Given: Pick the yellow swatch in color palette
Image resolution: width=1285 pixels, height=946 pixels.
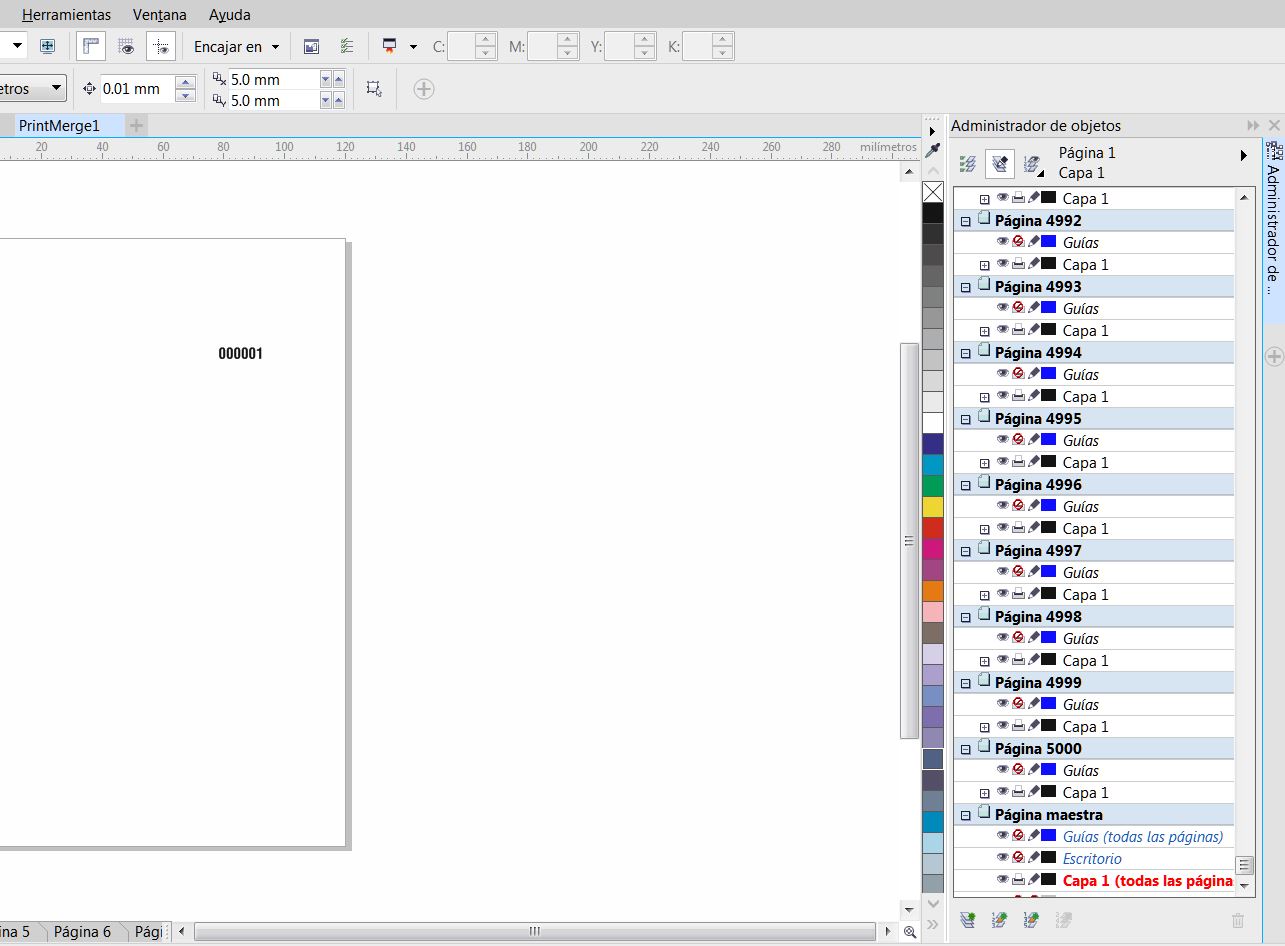Looking at the screenshot, I should point(933,507).
